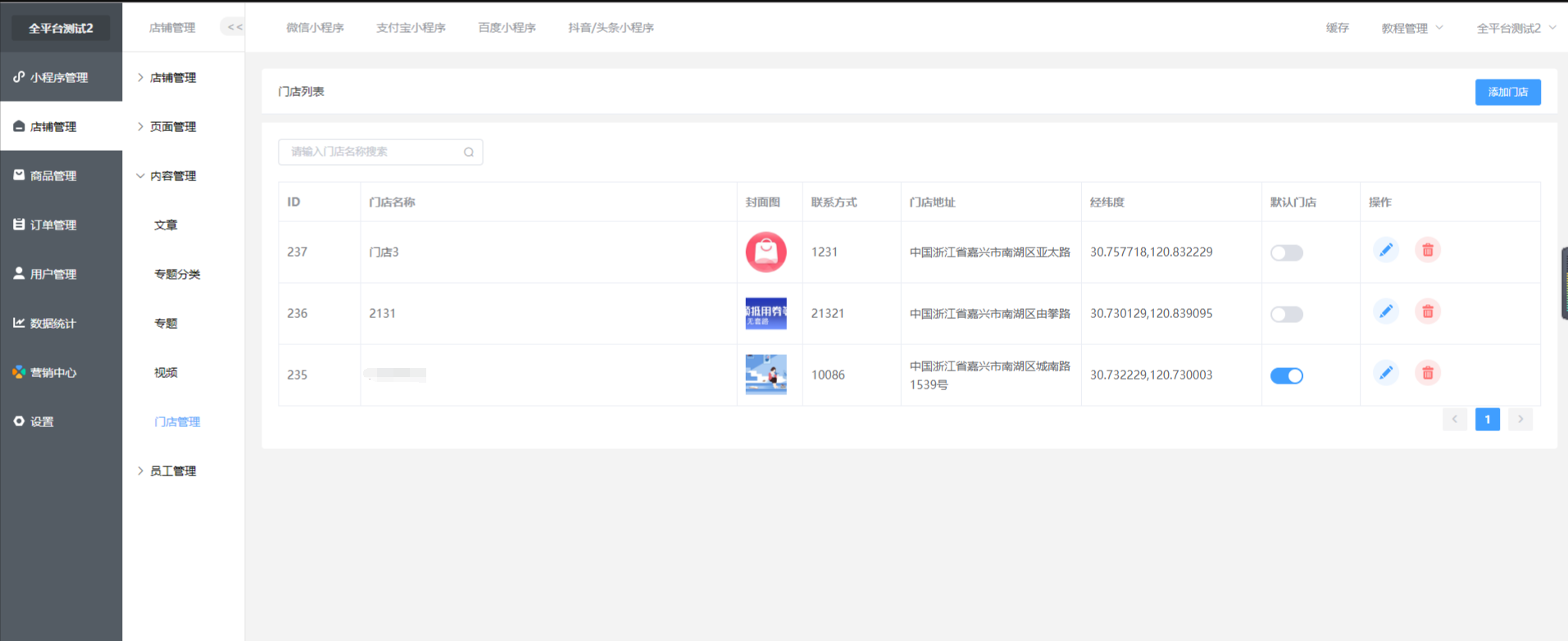
Task: Click 全平台测试2 logo at top-left
Action: pos(61,28)
